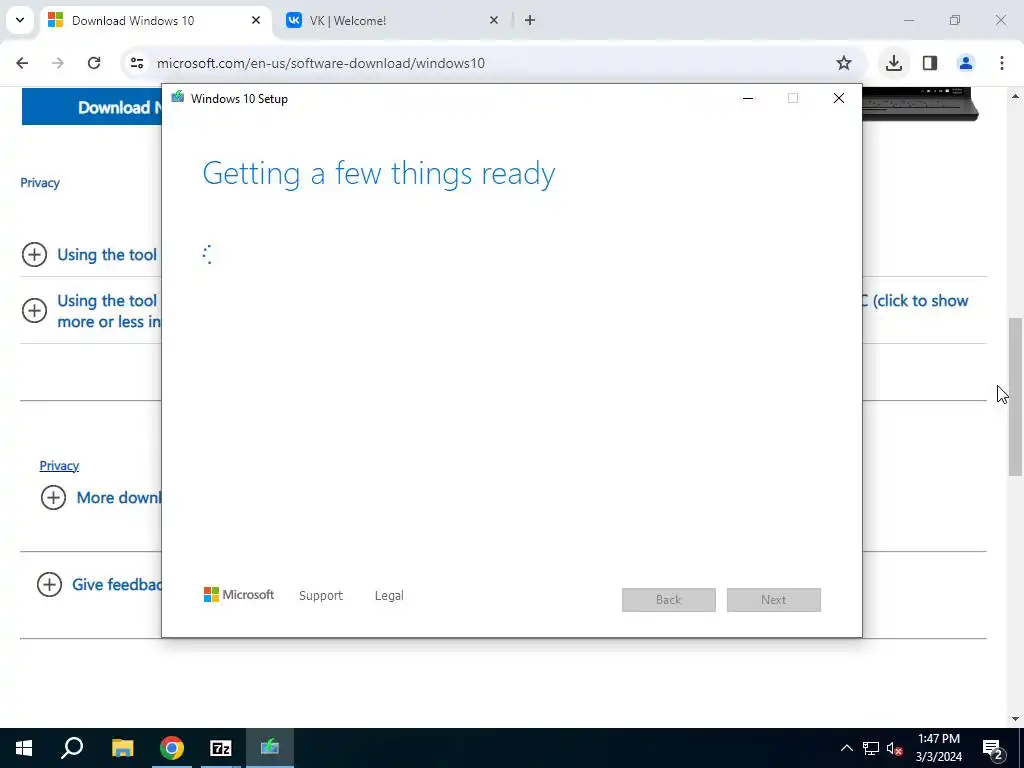Click Support link in Setup window
The height and width of the screenshot is (768, 1024).
click(x=321, y=596)
